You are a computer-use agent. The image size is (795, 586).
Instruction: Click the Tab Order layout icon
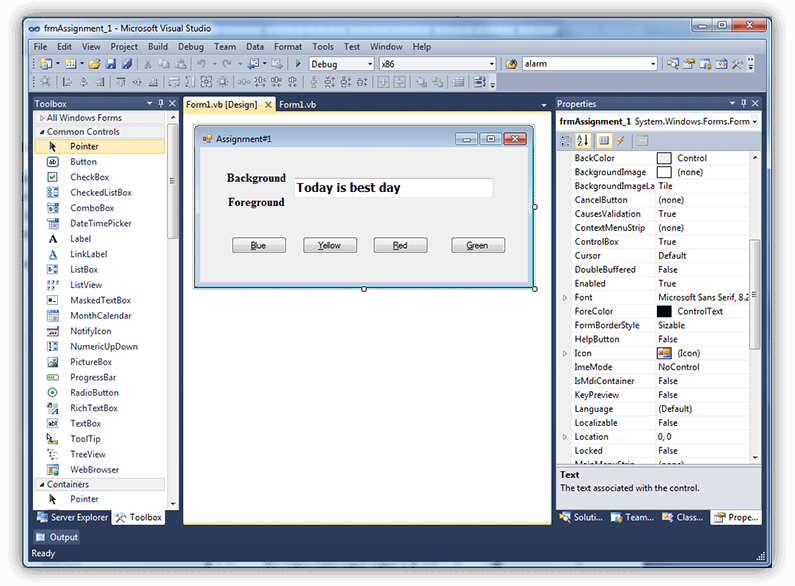click(x=479, y=82)
